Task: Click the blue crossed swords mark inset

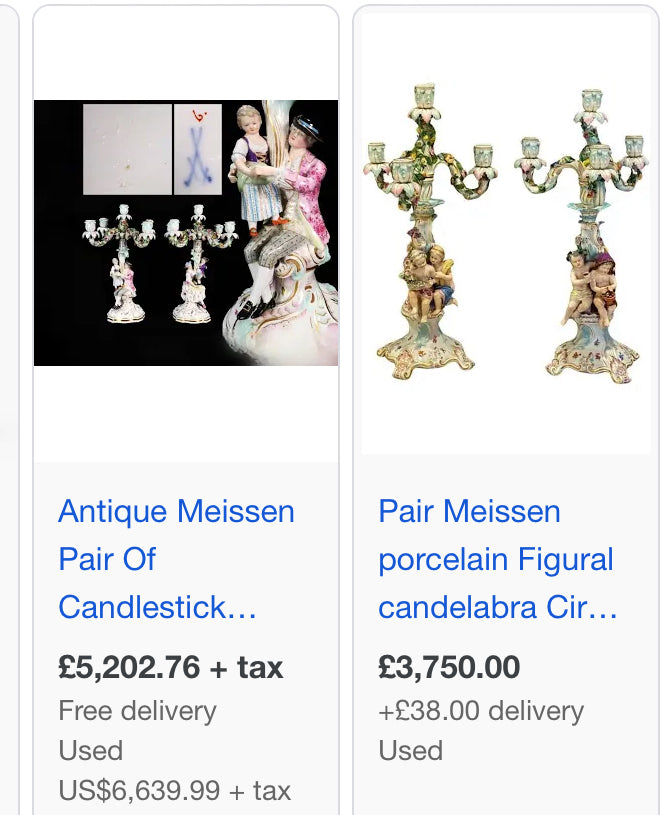Action: 198,150
